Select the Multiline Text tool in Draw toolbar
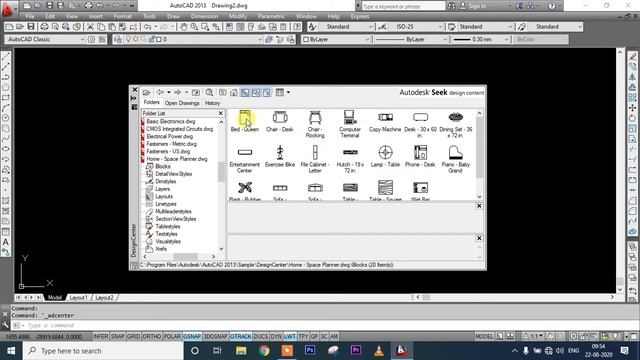This screenshot has height=360, width=640. click(6, 242)
